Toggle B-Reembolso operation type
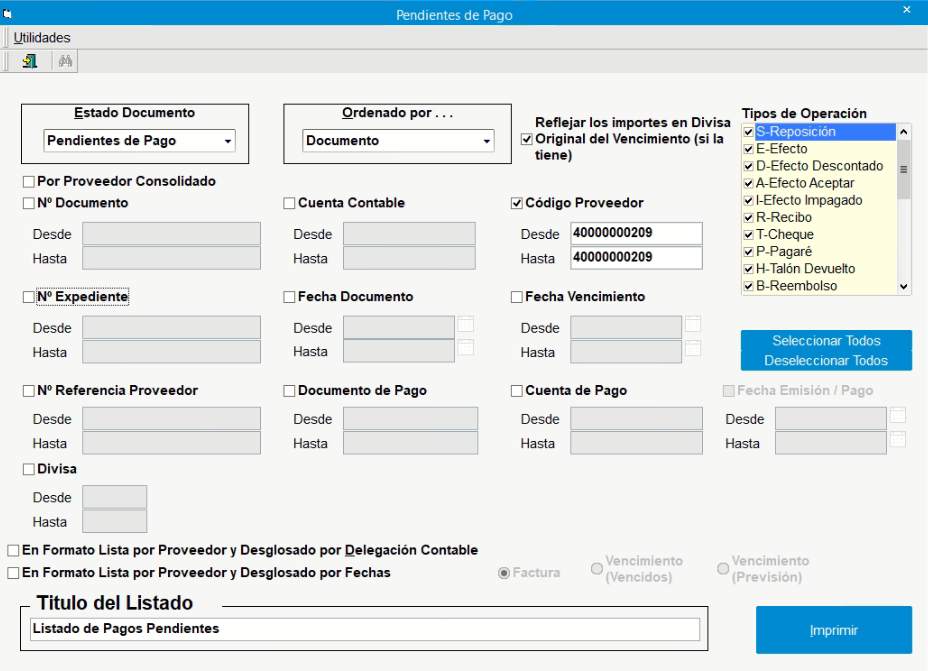The image size is (928, 671). 749,286
